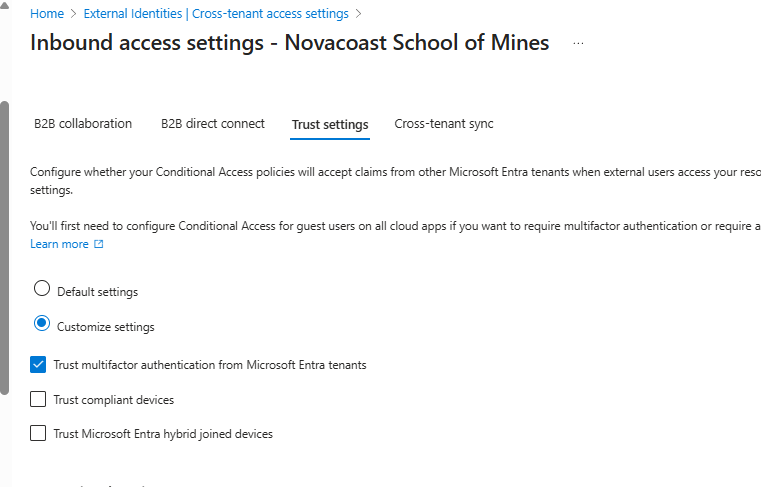
Task: Open External Identities Cross-tenant access settings breadcrumb
Action: (216, 14)
